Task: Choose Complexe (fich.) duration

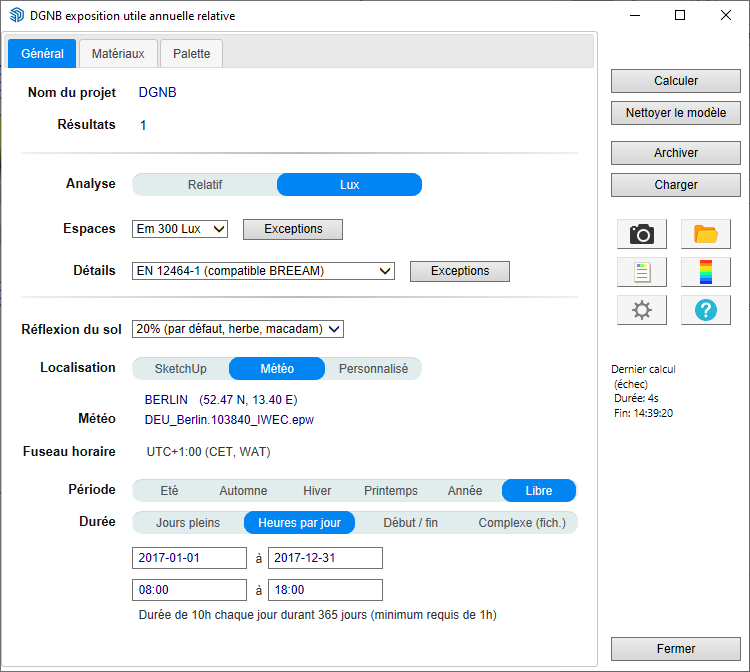Action: coord(522,523)
